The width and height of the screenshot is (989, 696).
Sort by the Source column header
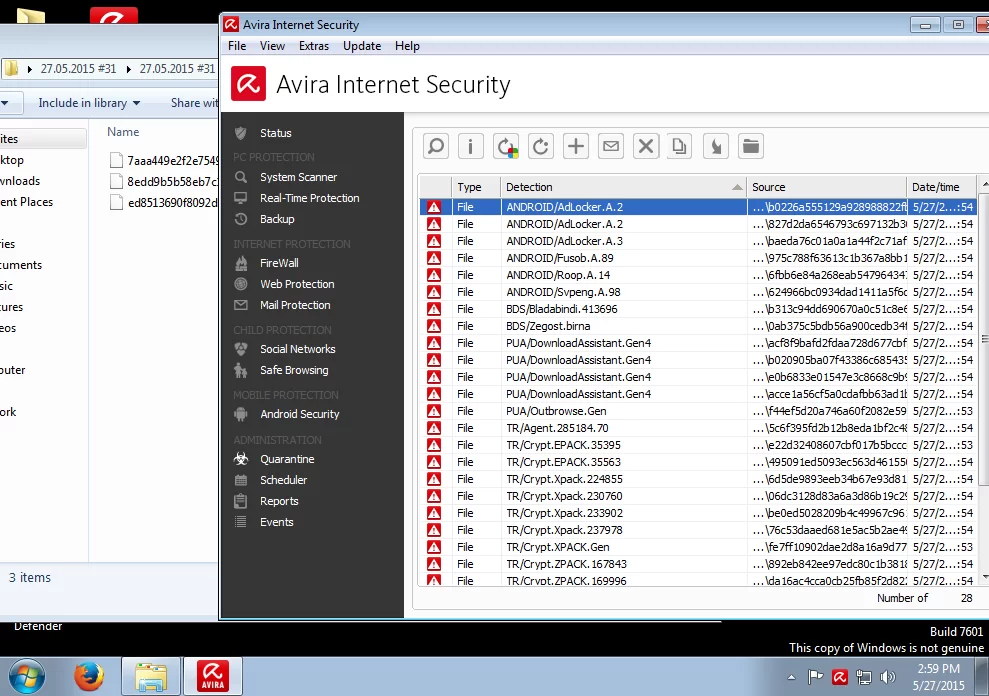click(x=826, y=187)
